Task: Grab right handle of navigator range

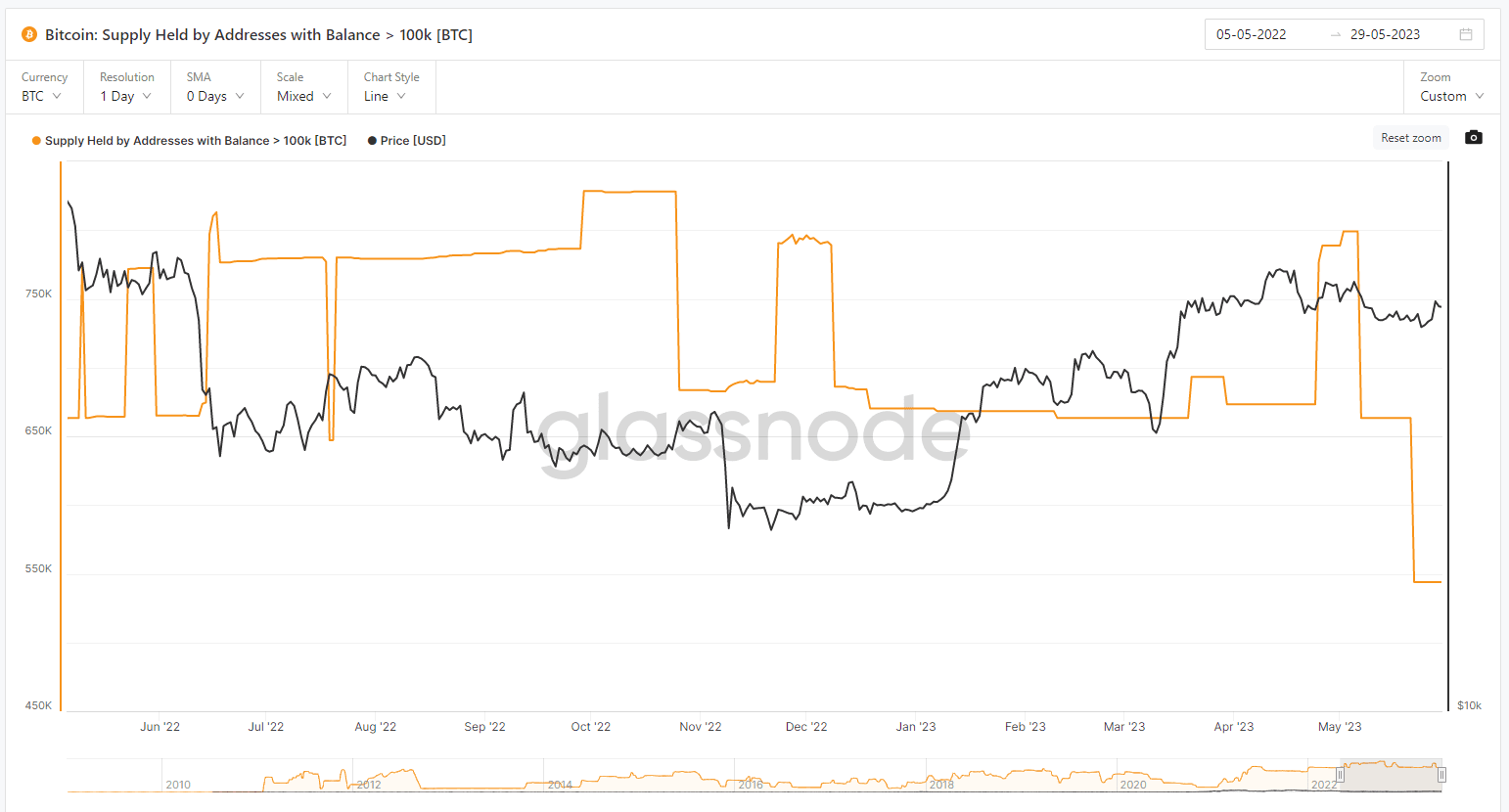Action: pos(1441,775)
